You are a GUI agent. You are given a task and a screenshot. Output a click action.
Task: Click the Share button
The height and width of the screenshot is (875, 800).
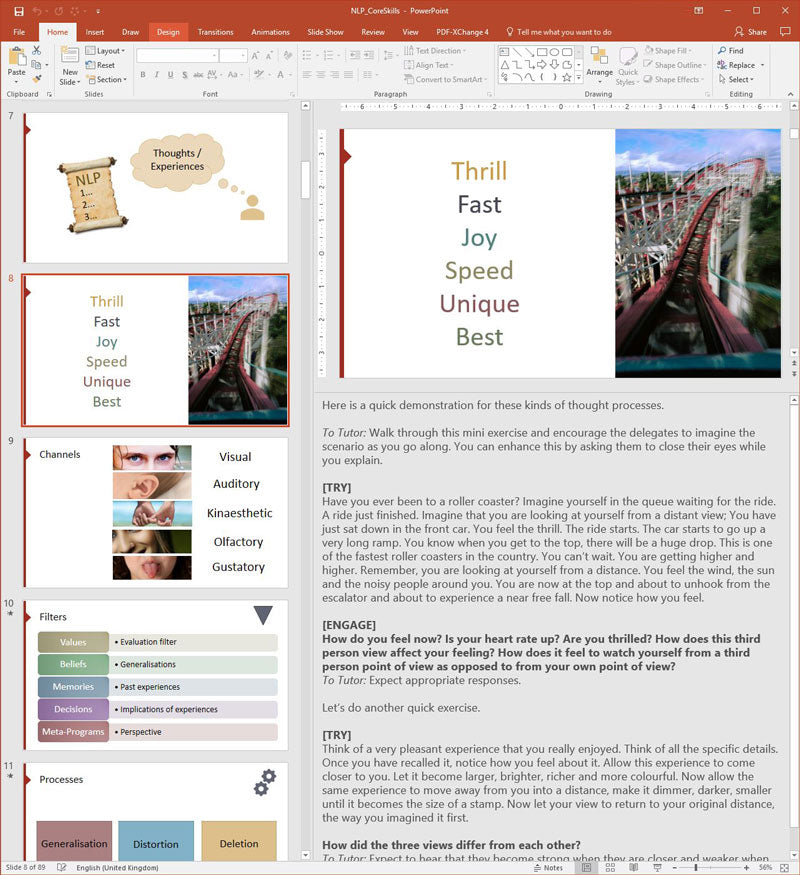tap(750, 32)
